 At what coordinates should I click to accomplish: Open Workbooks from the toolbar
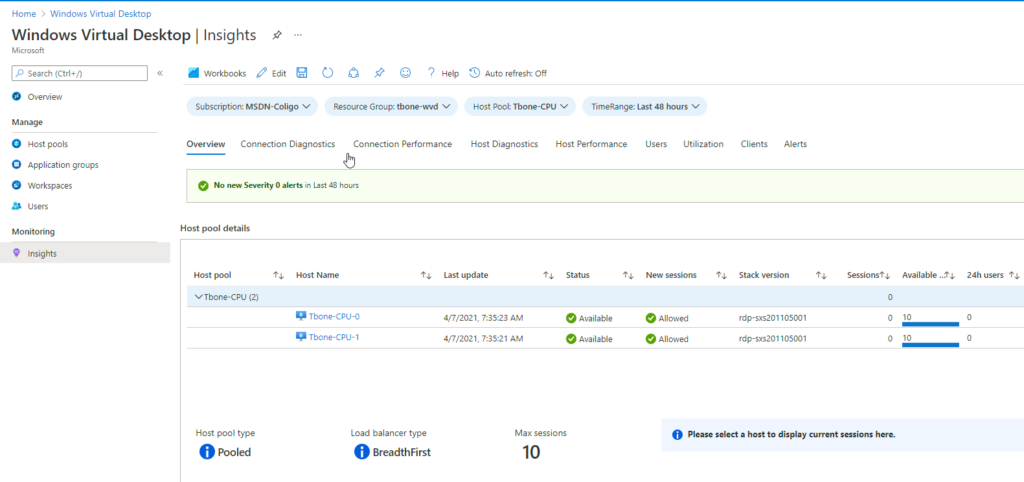tap(217, 73)
